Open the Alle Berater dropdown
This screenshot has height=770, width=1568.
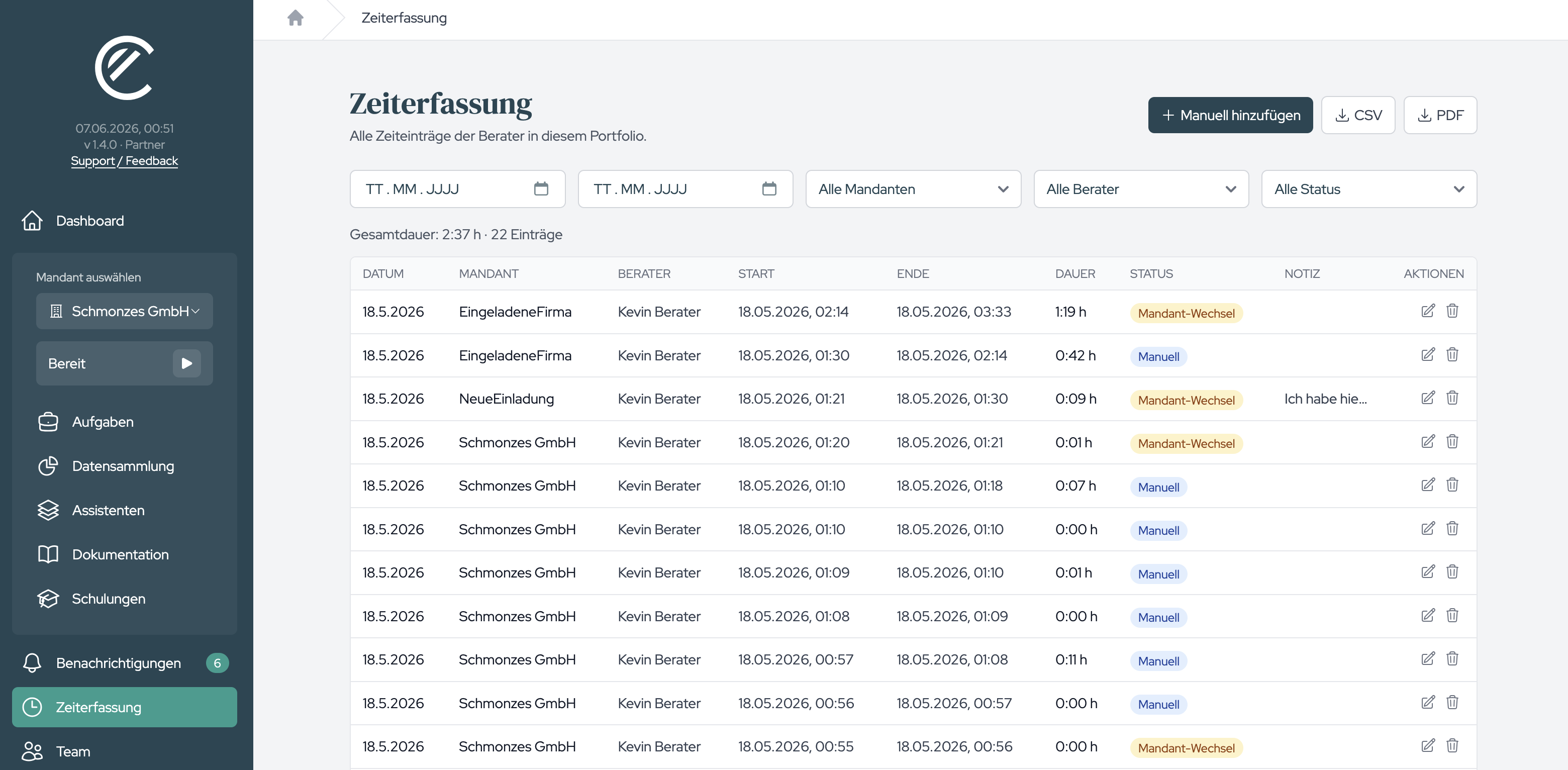click(x=1141, y=189)
